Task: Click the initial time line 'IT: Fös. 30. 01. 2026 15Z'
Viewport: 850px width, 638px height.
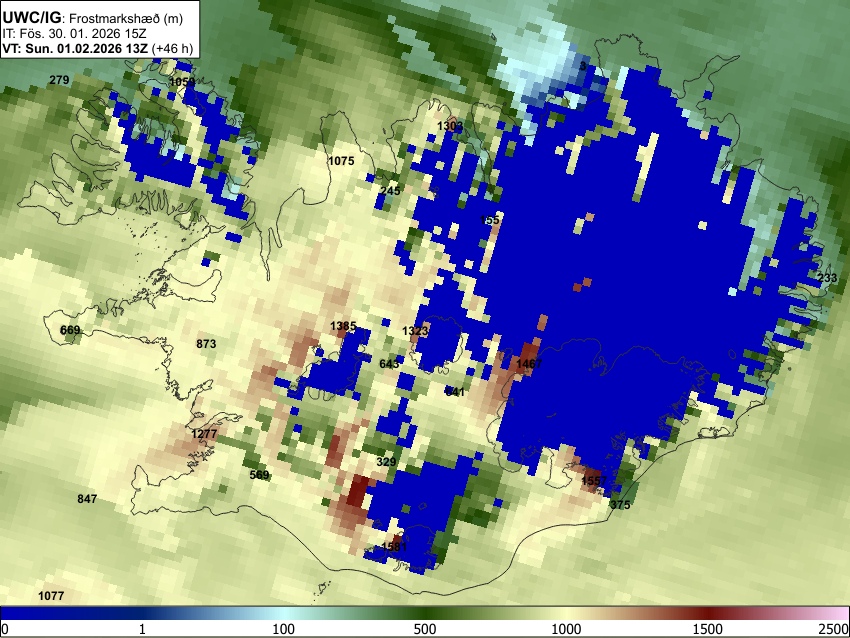Action: pos(74,34)
